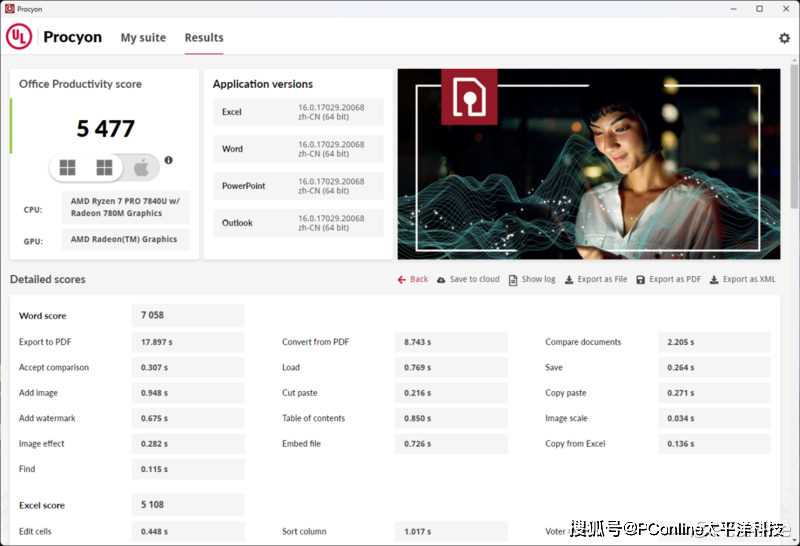Click the red document icon on banner
This screenshot has width=800, height=546.
pyautogui.click(x=469, y=97)
